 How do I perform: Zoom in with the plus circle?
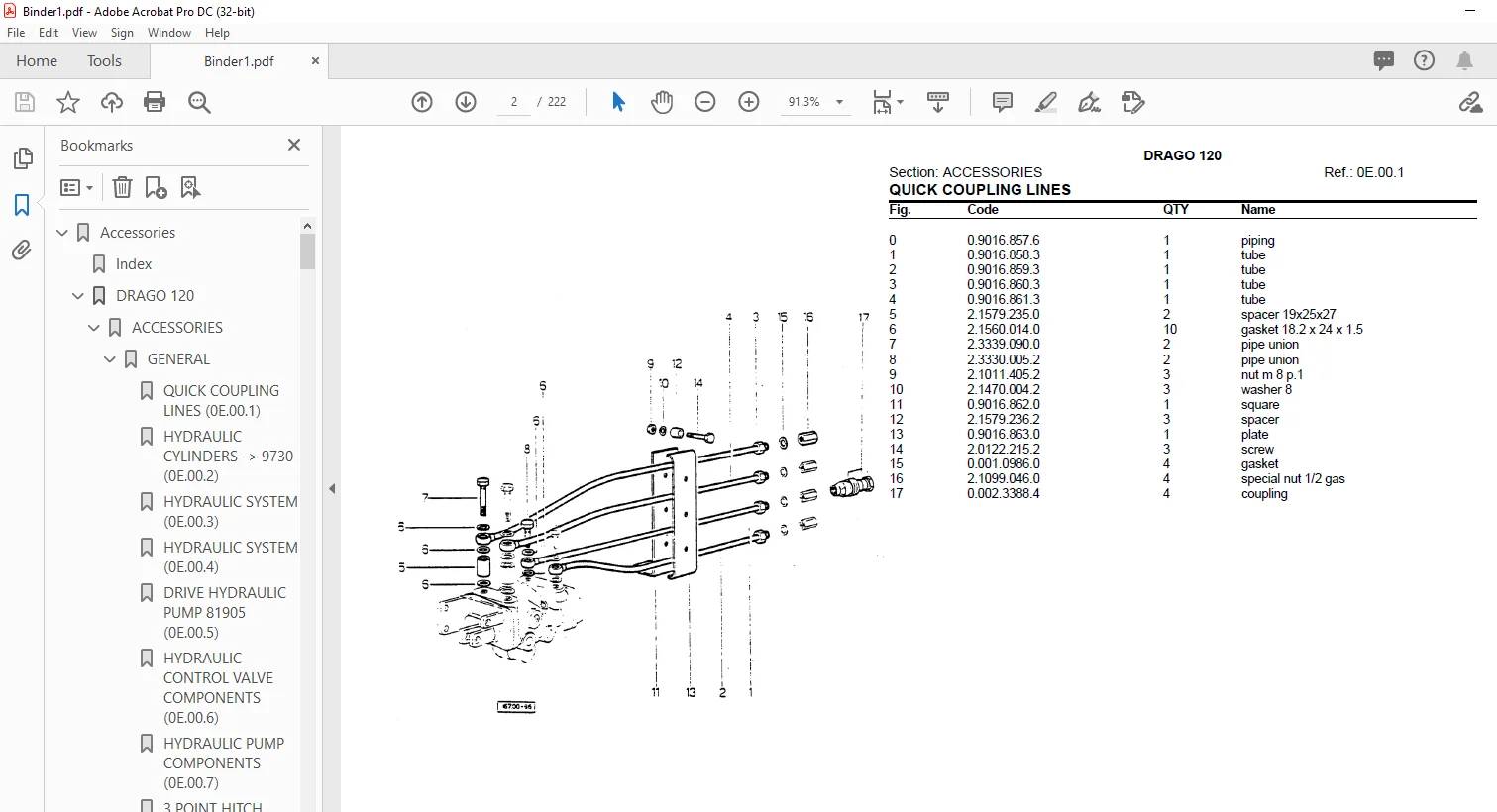click(749, 102)
